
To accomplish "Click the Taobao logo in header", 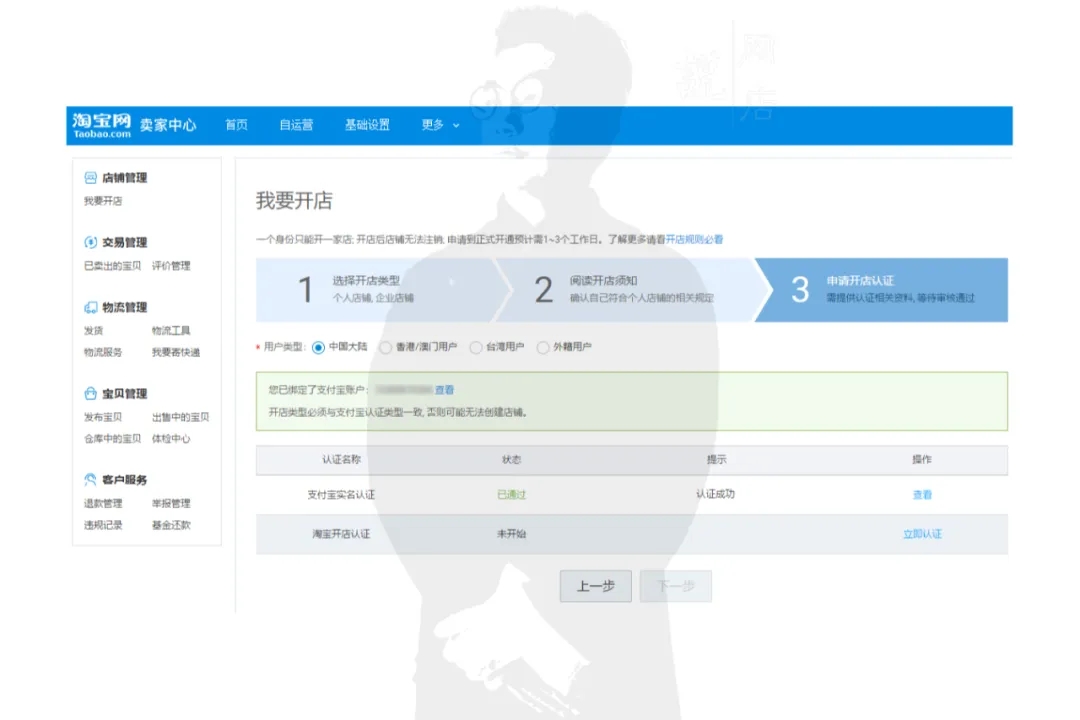I will [x=101, y=125].
